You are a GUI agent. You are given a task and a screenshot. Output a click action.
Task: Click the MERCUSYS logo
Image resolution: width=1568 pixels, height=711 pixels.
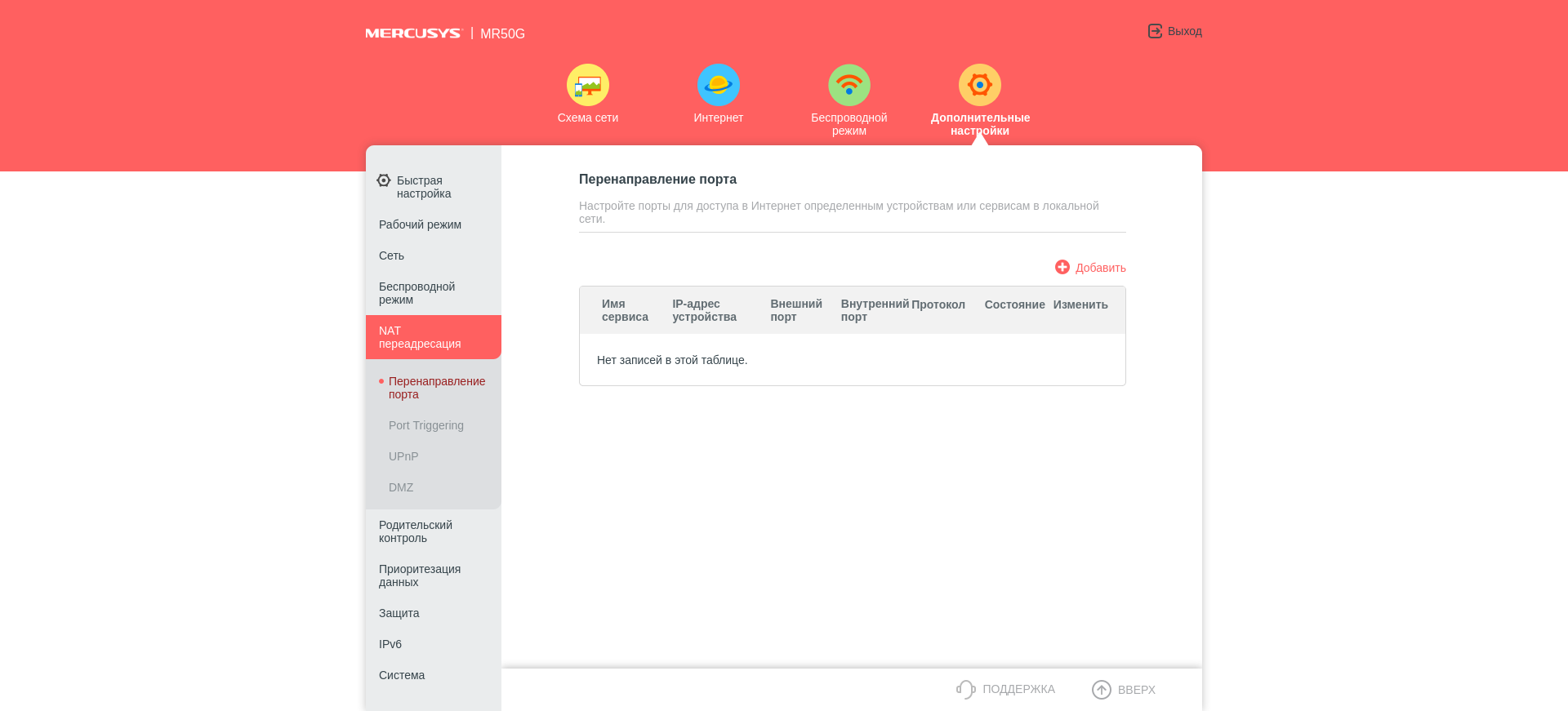click(x=413, y=33)
